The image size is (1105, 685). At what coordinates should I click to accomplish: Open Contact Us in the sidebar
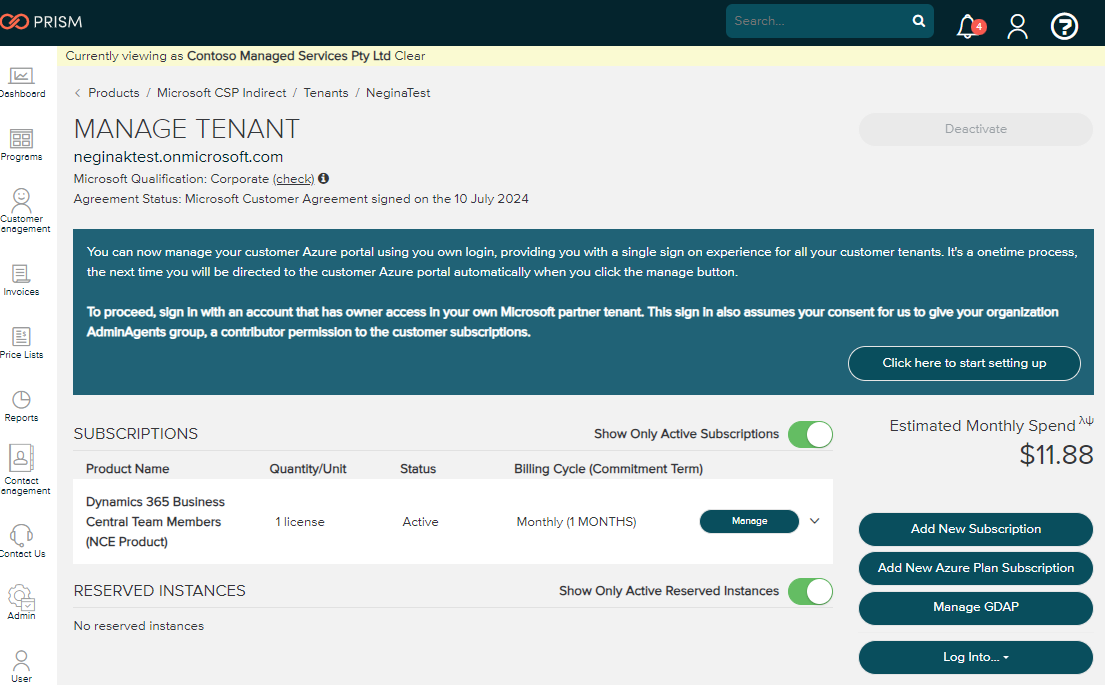coord(23,541)
